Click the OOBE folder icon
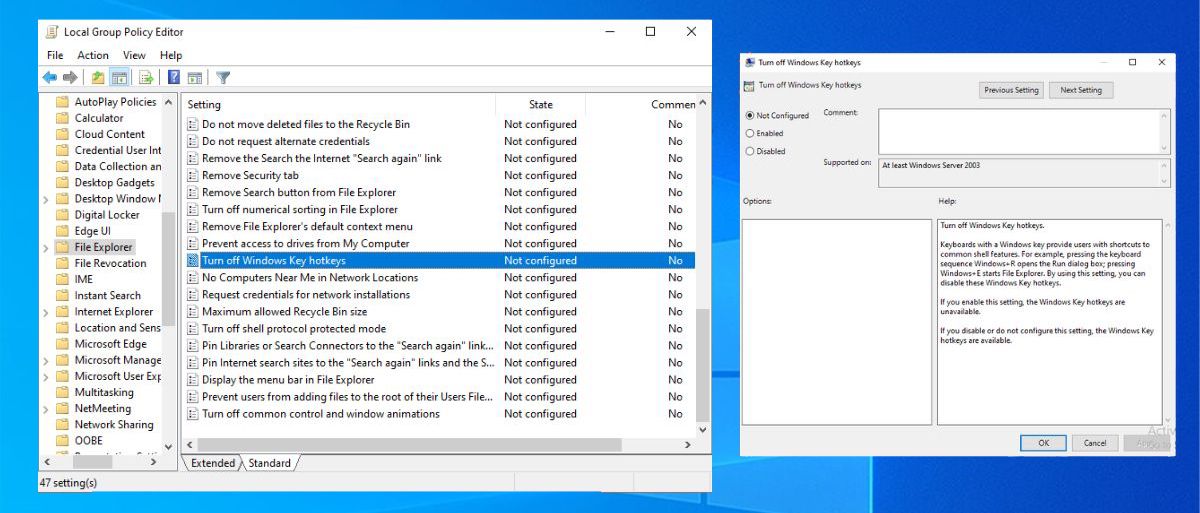The height and width of the screenshot is (513, 1200). coord(62,441)
